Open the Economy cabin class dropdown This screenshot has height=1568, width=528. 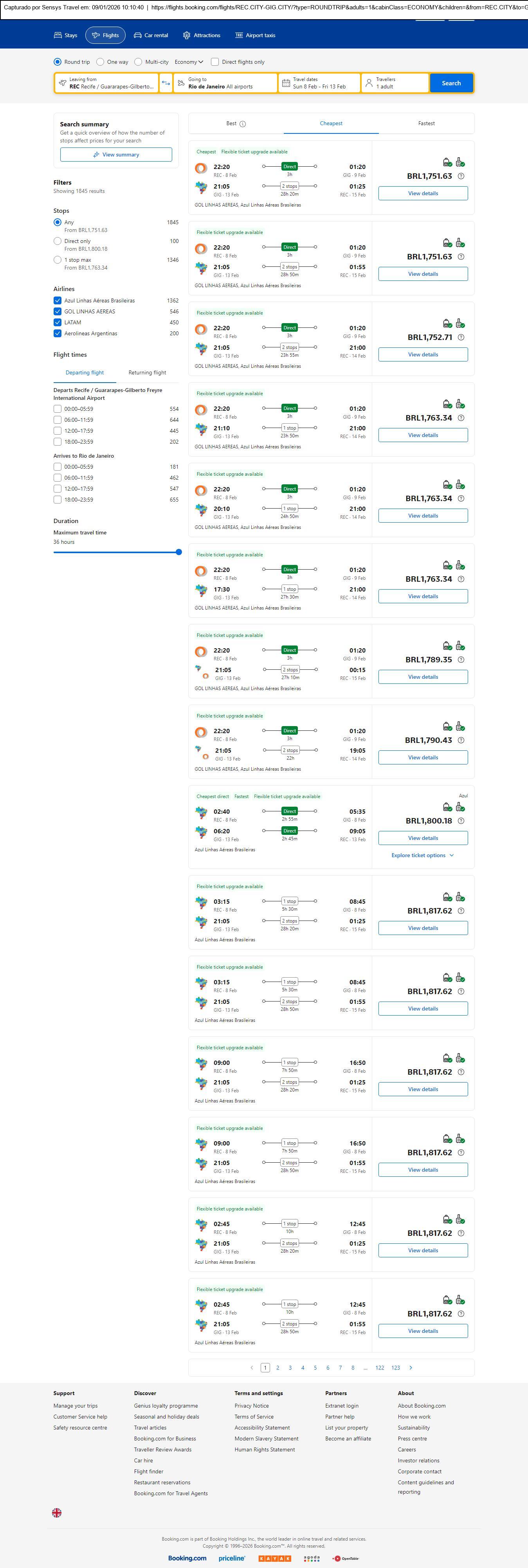click(189, 62)
